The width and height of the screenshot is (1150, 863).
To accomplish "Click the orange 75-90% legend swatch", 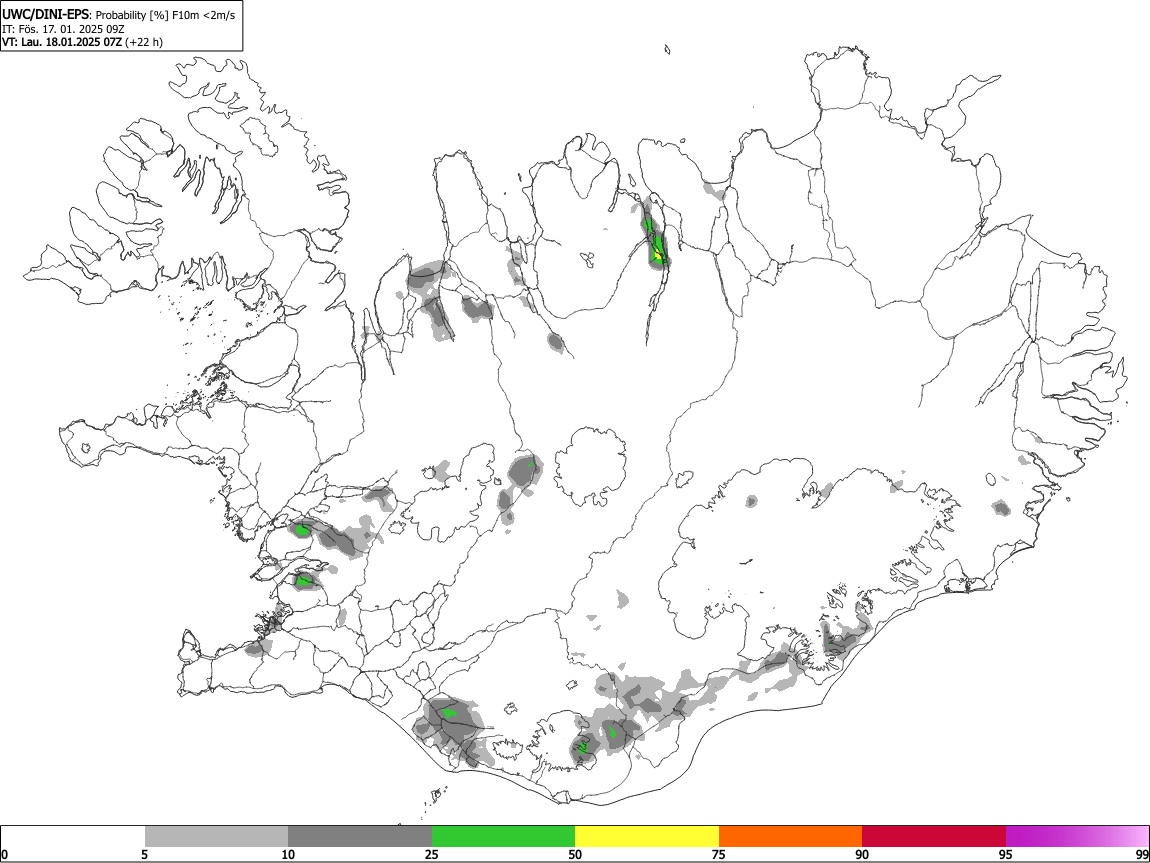I will tap(790, 836).
